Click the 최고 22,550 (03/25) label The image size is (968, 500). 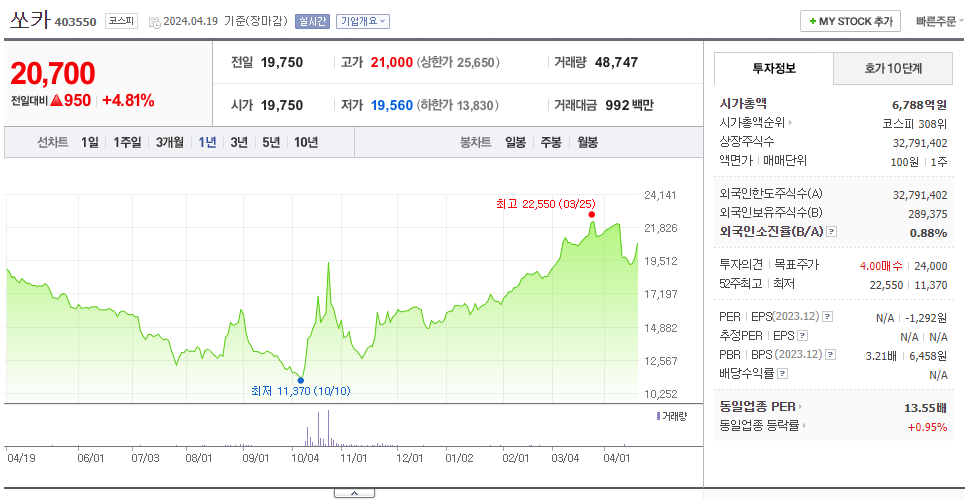(546, 204)
